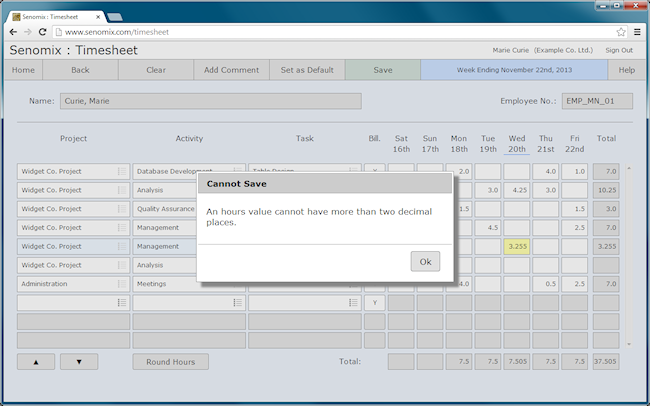
Task: Open a new browser tab
Action: (114, 17)
